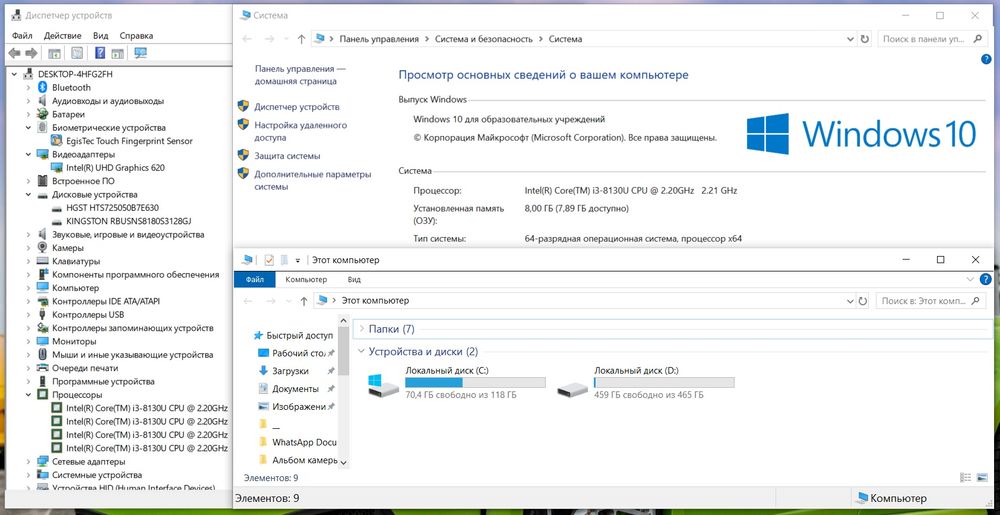
Task: Switch to the Вид ribbon tab in Explorer
Action: 354,279
